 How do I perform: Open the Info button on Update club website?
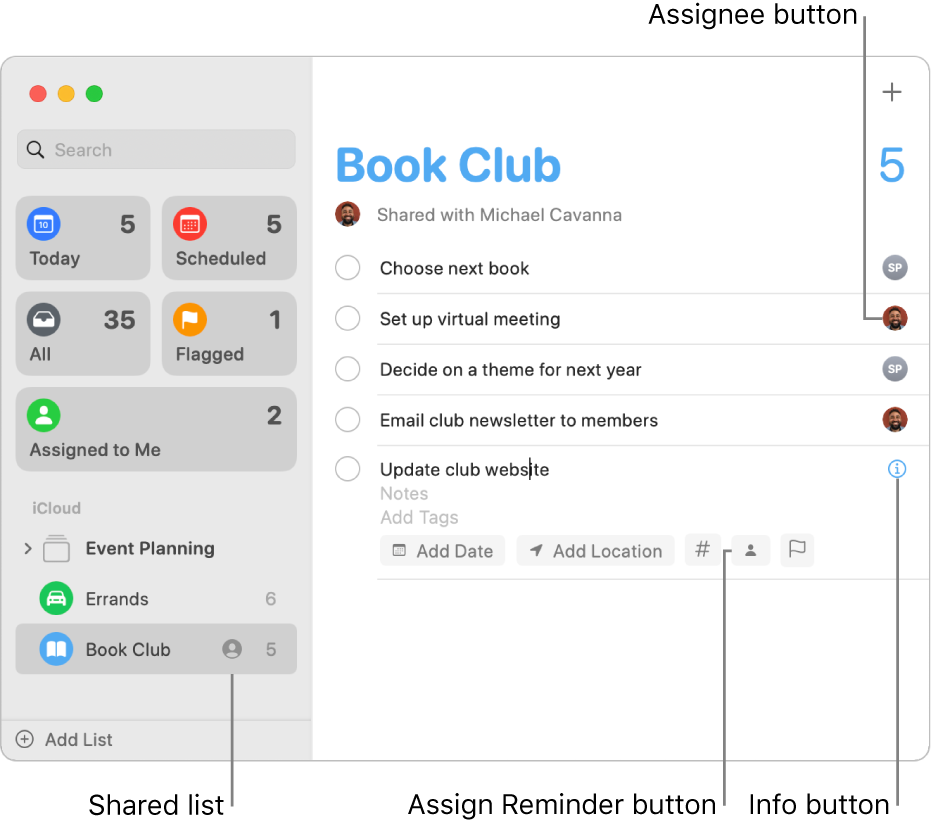897,469
